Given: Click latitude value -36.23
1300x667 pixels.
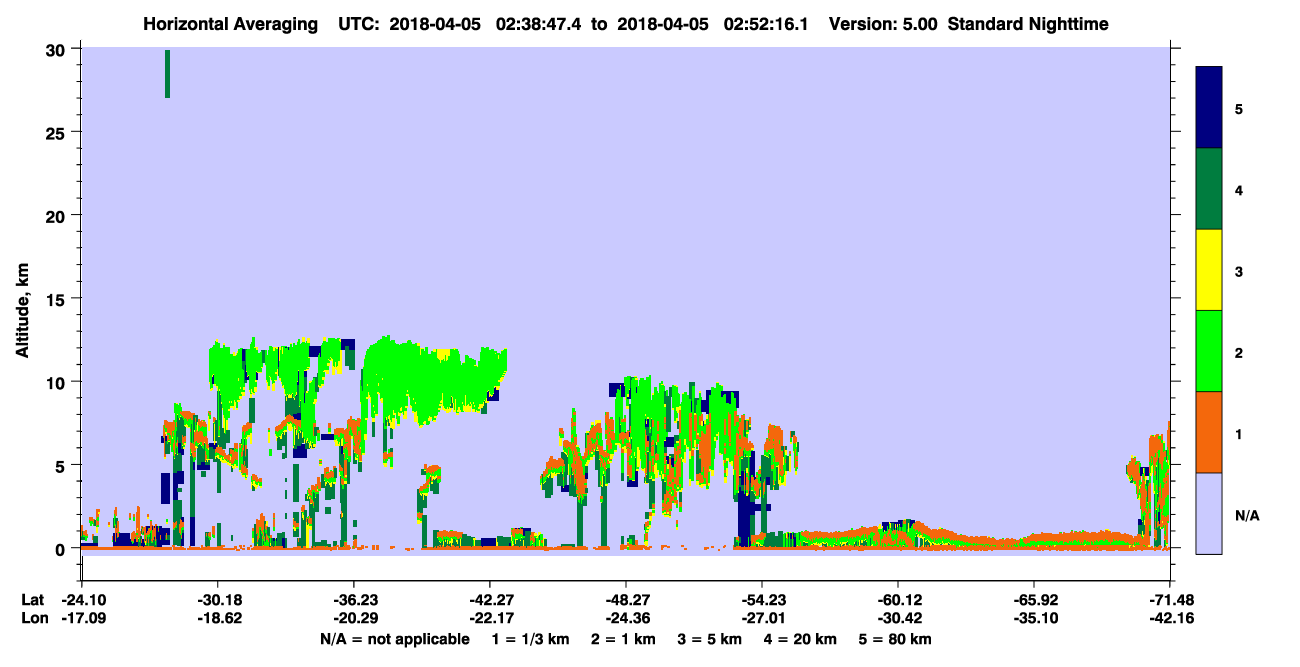Looking at the screenshot, I should click(x=353, y=600).
